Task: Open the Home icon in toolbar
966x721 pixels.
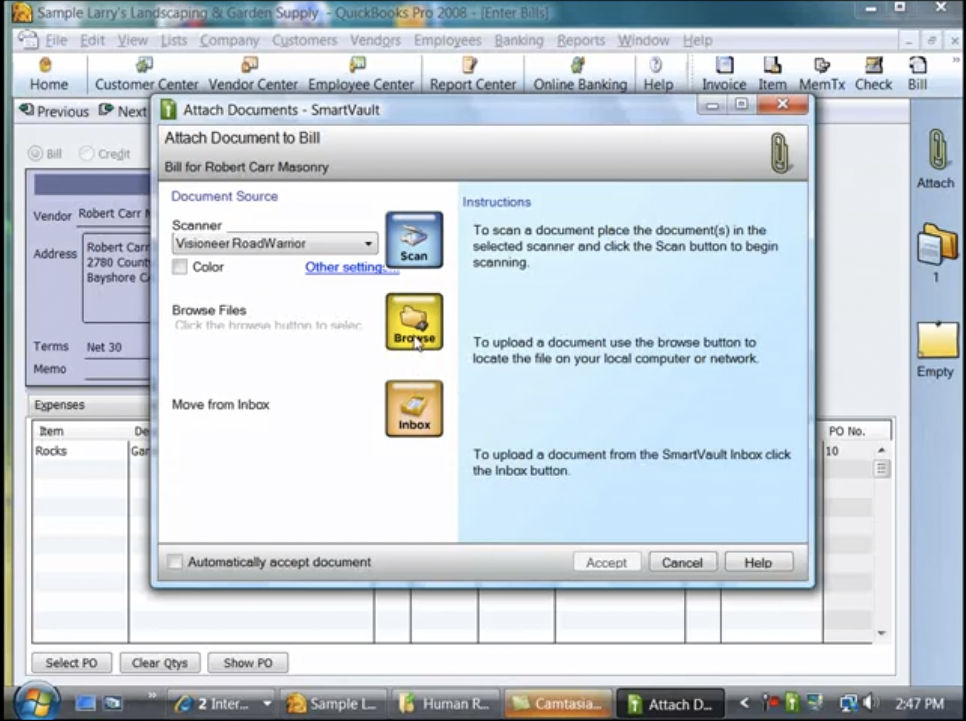Action: pyautogui.click(x=48, y=74)
